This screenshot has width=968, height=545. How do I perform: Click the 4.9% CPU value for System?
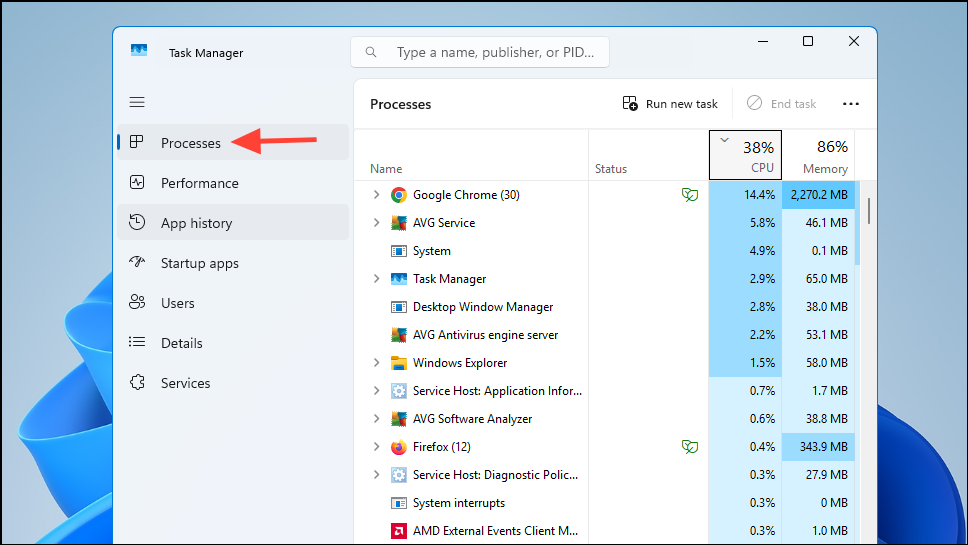762,251
